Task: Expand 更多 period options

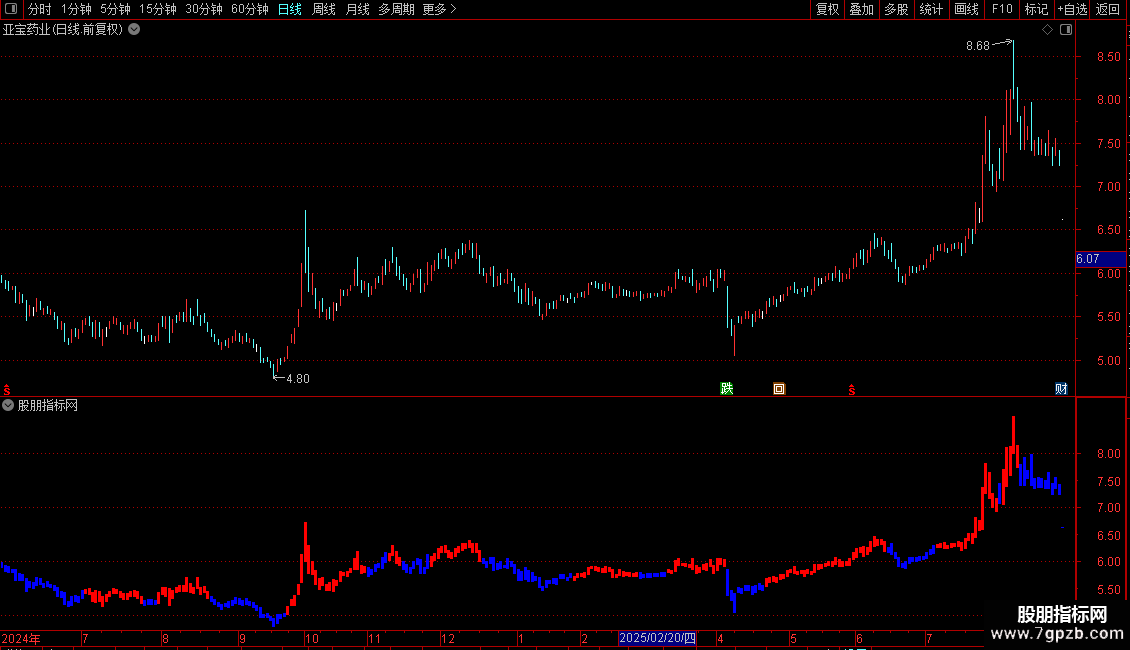Action: tap(439, 9)
